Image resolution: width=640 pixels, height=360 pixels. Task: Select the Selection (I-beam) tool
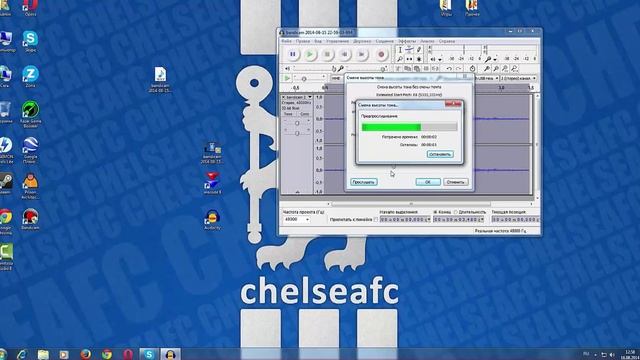pos(400,49)
